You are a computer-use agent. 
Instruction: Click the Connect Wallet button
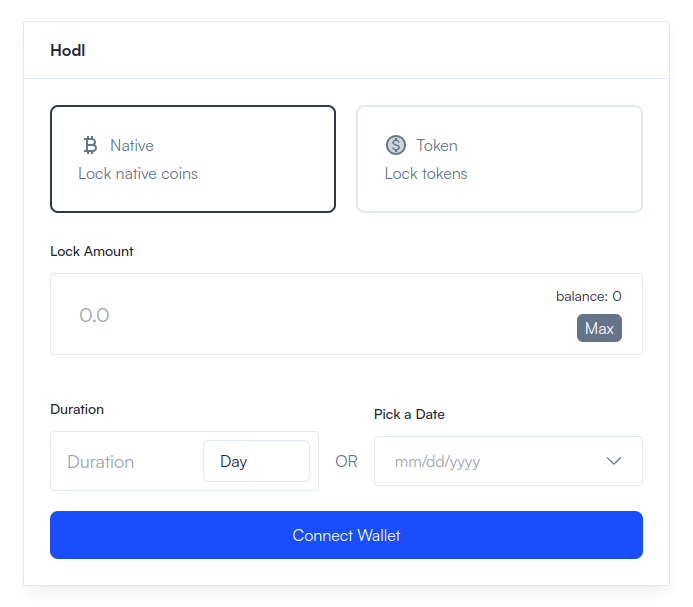[x=346, y=535]
